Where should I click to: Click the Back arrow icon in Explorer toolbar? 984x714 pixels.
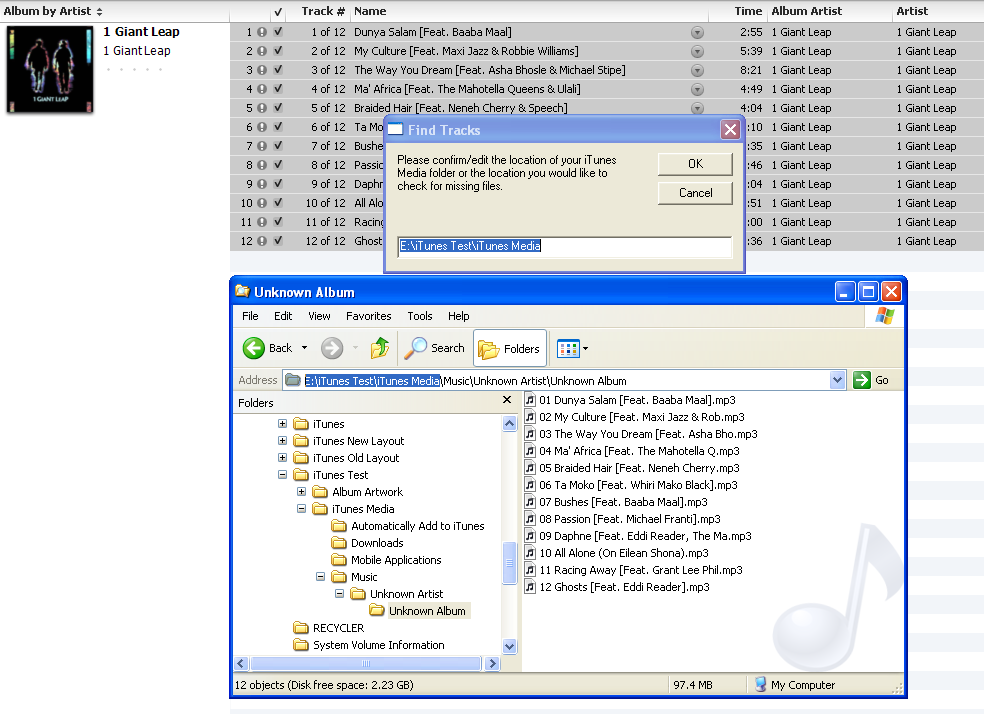pos(254,348)
